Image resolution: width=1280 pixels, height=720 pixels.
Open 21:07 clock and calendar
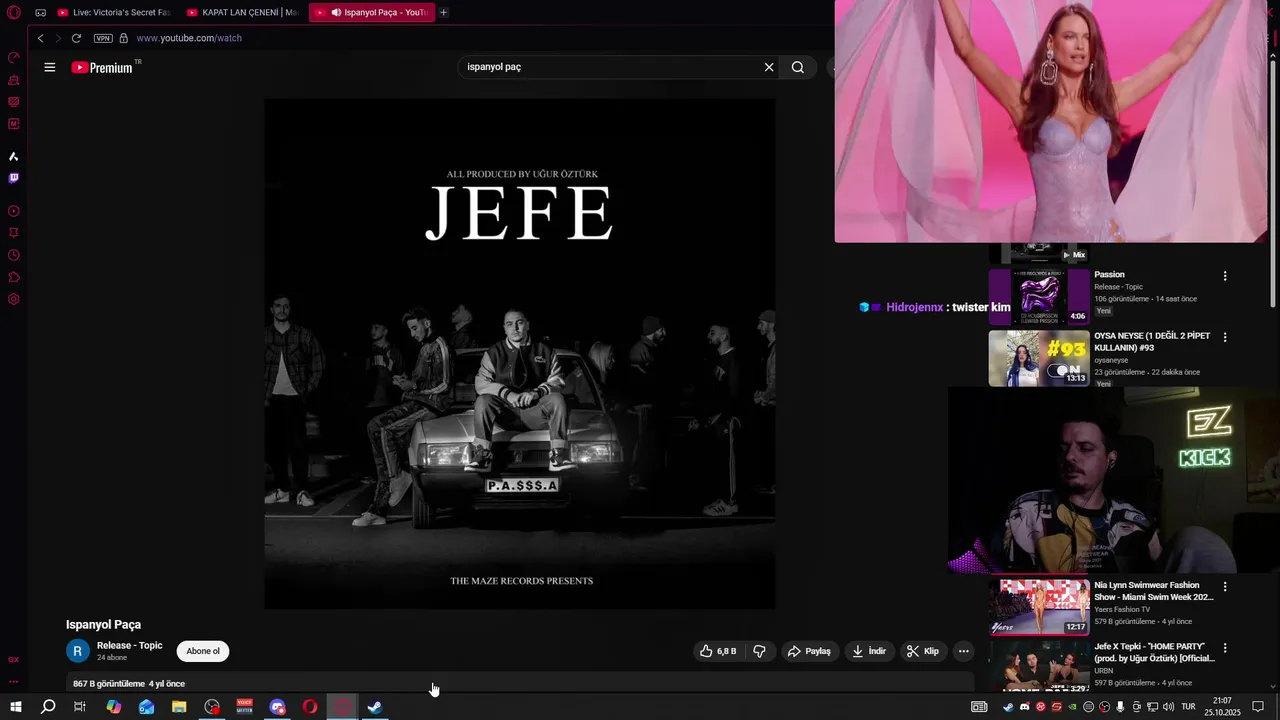(1222, 707)
